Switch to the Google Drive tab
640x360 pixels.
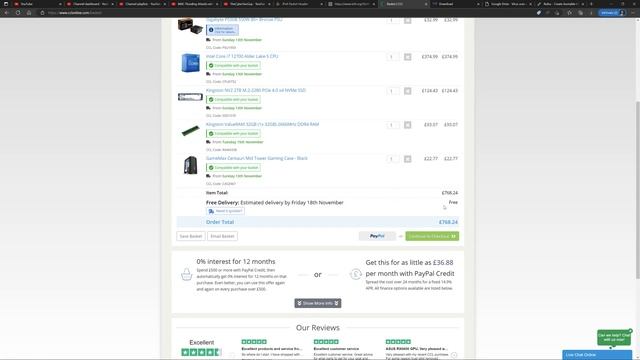tap(507, 4)
